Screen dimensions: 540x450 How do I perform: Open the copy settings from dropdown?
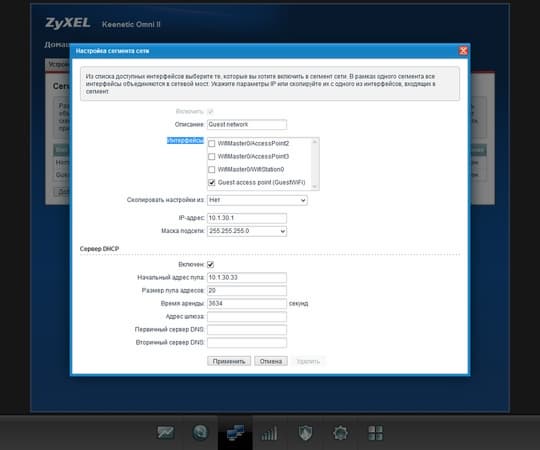(257, 200)
